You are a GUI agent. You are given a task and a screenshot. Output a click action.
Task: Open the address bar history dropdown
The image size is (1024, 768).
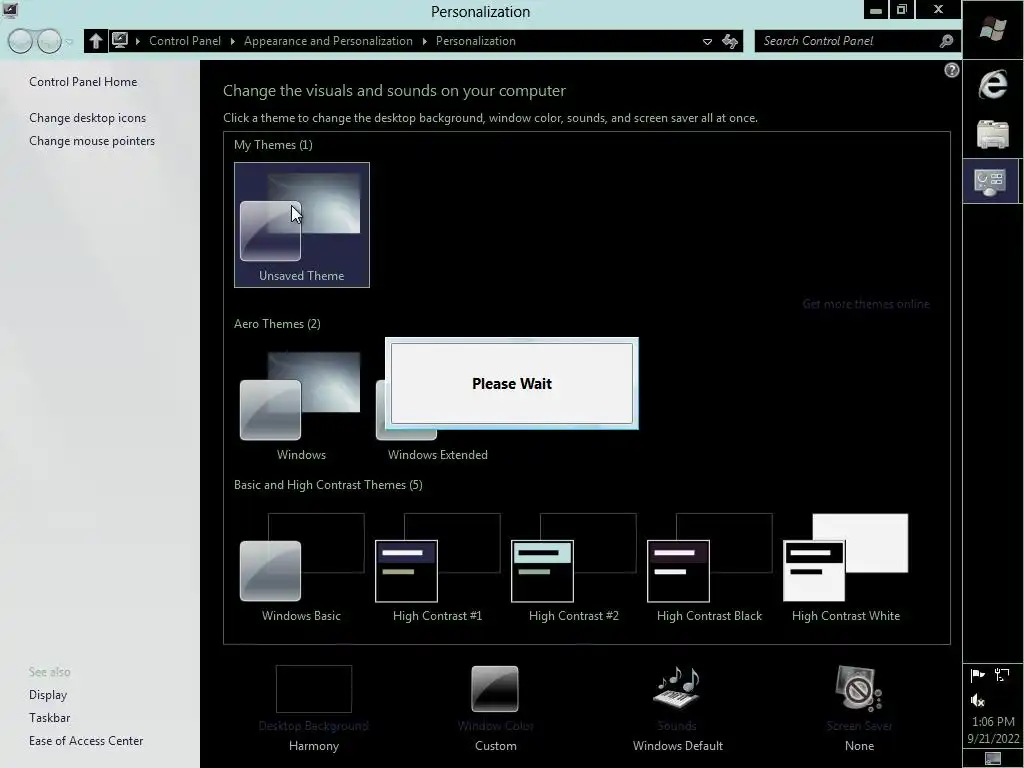(x=707, y=41)
